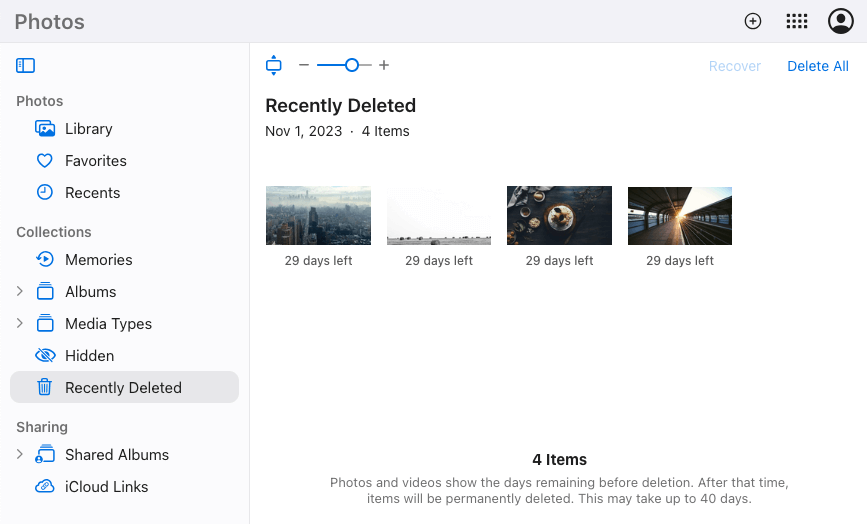
Task: Click the Recently Deleted trash icon
Action: [45, 387]
